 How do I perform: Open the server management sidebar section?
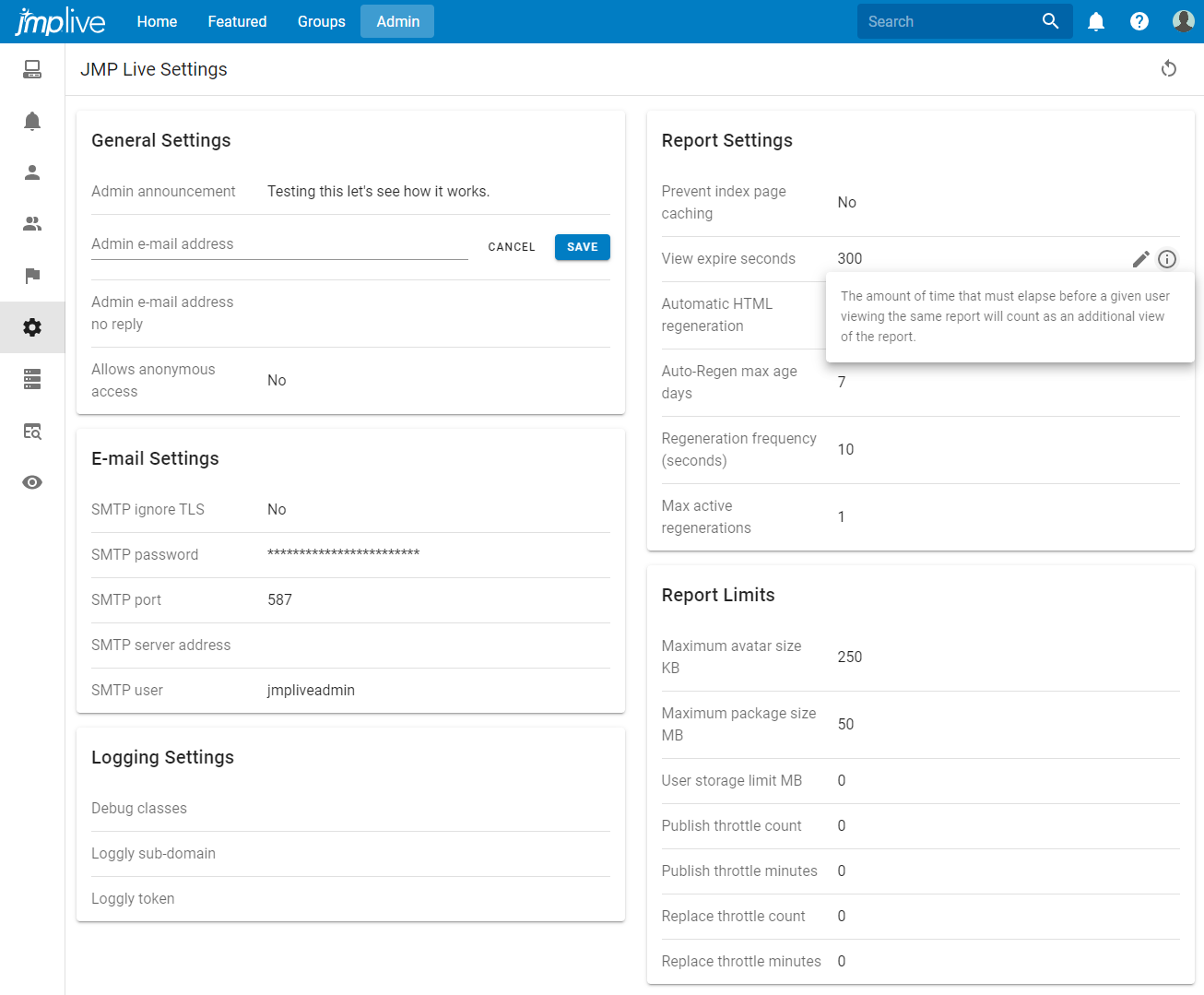pyautogui.click(x=32, y=379)
